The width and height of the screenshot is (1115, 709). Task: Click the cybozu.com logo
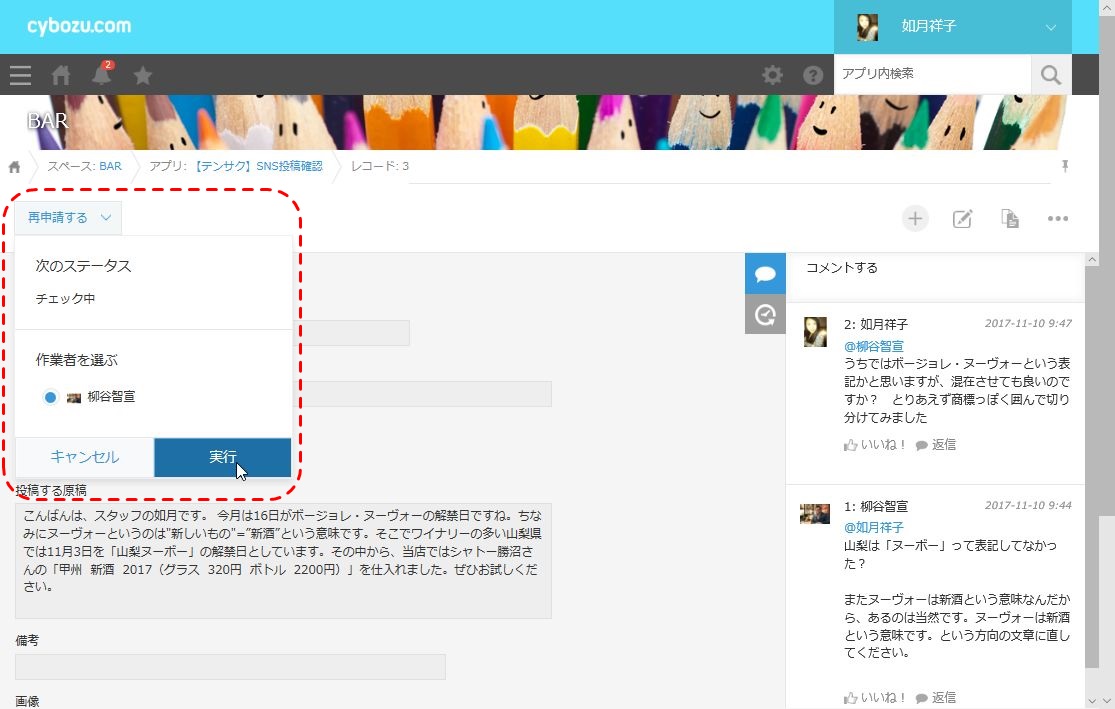pyautogui.click(x=79, y=26)
